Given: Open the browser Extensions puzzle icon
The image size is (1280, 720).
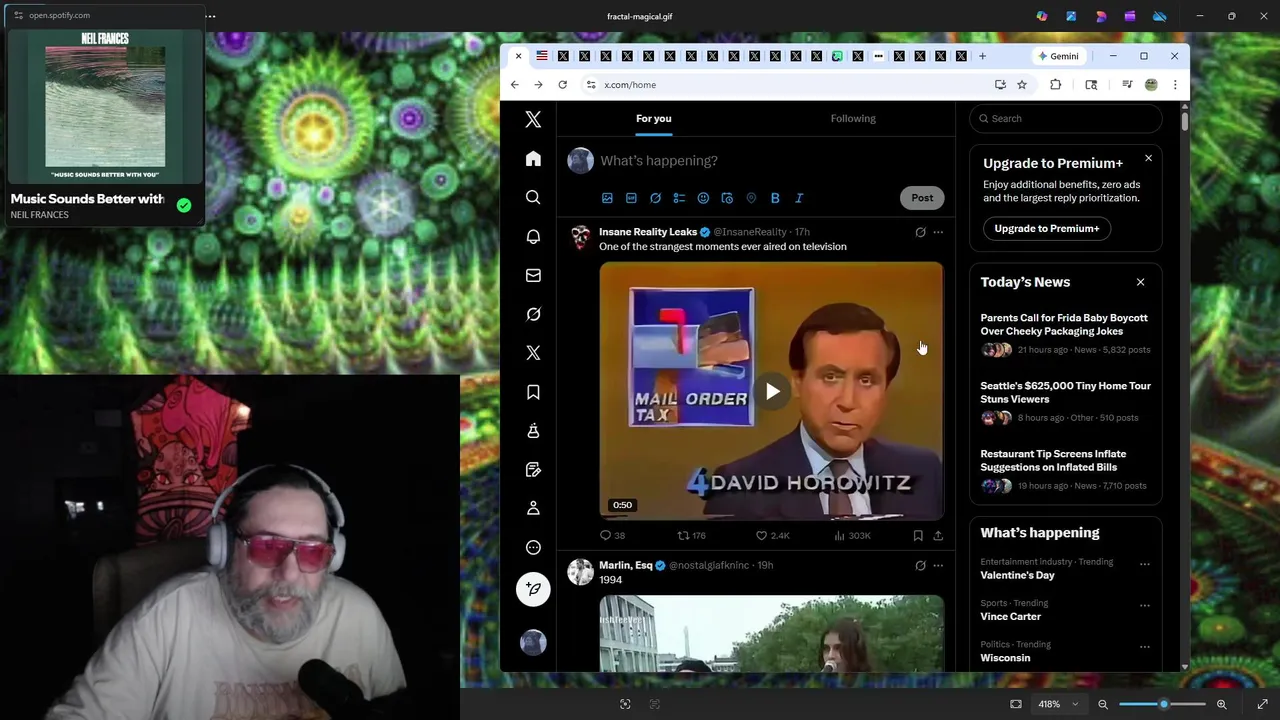Looking at the screenshot, I should click(1055, 85).
